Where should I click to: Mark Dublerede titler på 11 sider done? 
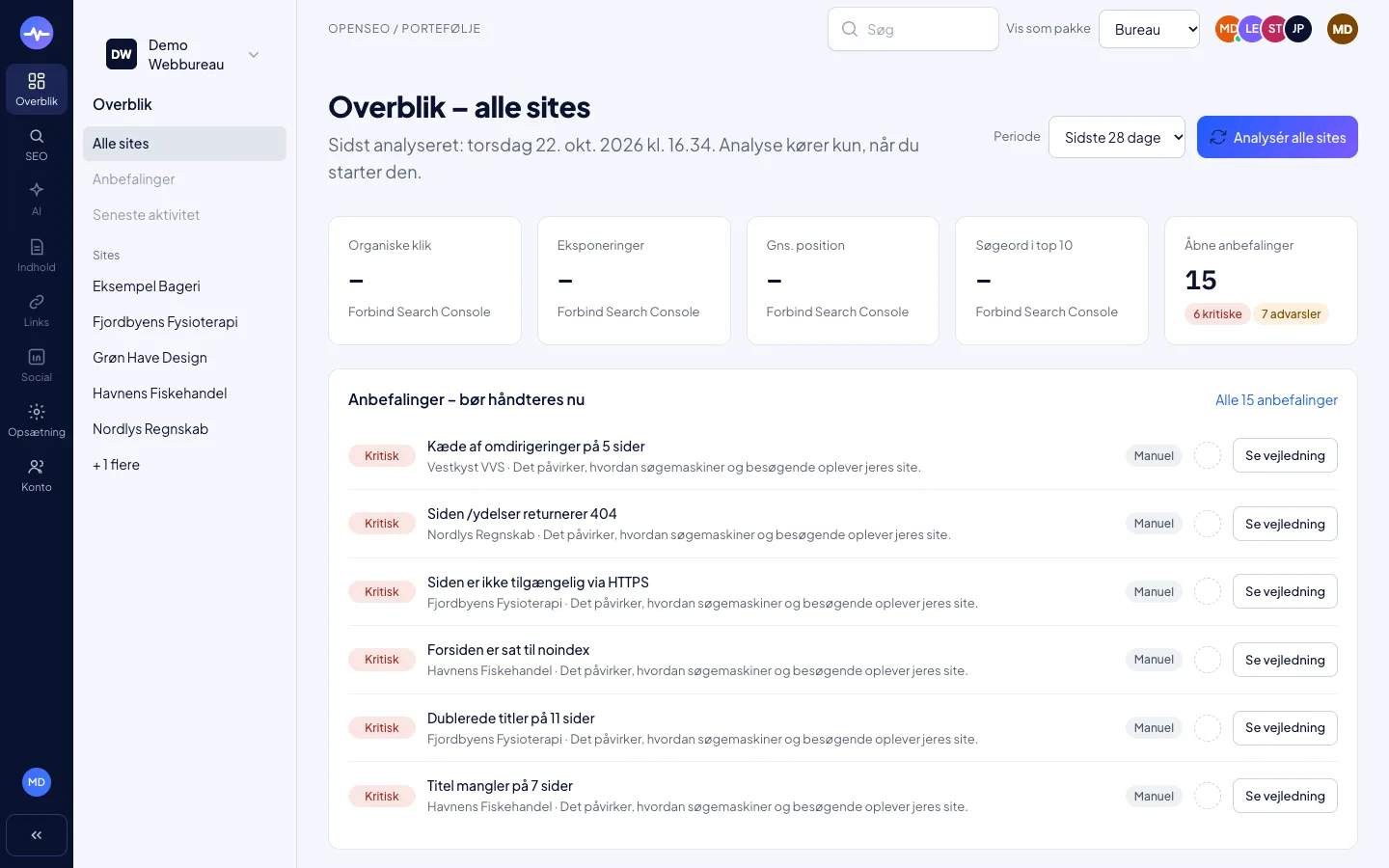pos(1208,728)
